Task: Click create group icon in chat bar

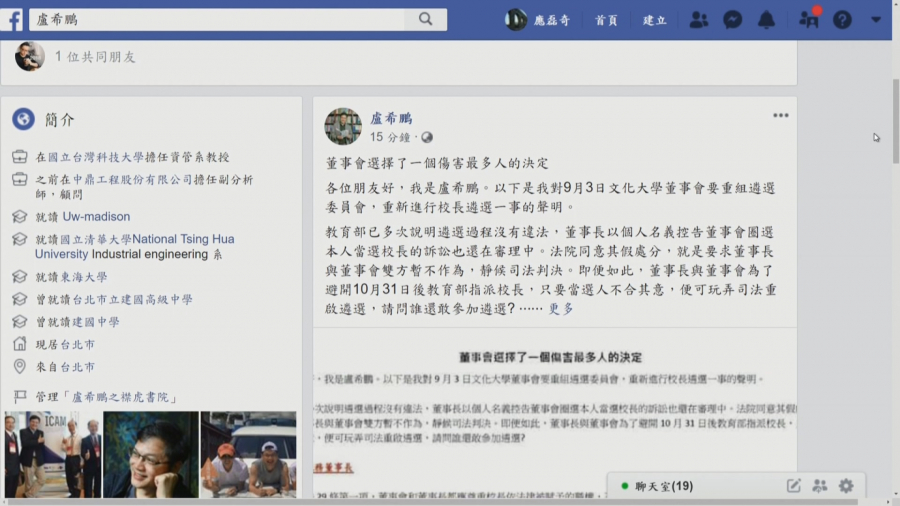Action: (x=820, y=486)
